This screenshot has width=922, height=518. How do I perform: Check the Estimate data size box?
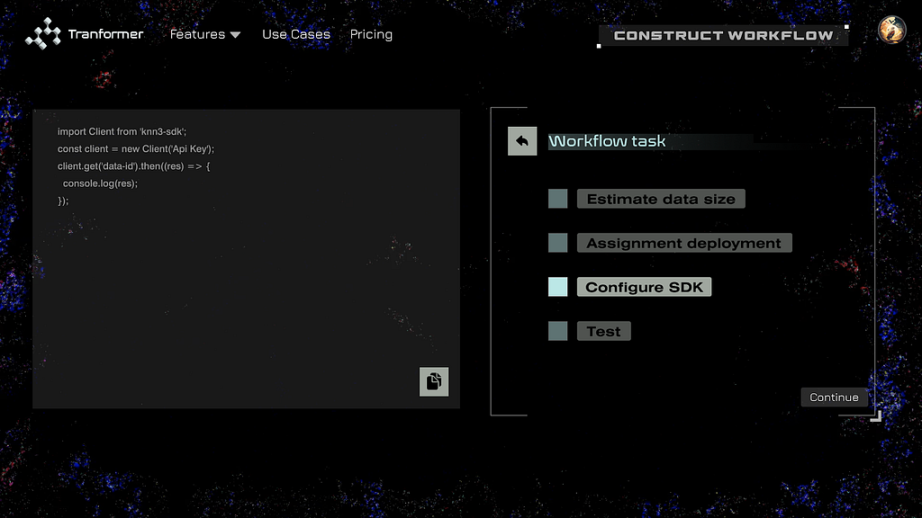tap(558, 199)
